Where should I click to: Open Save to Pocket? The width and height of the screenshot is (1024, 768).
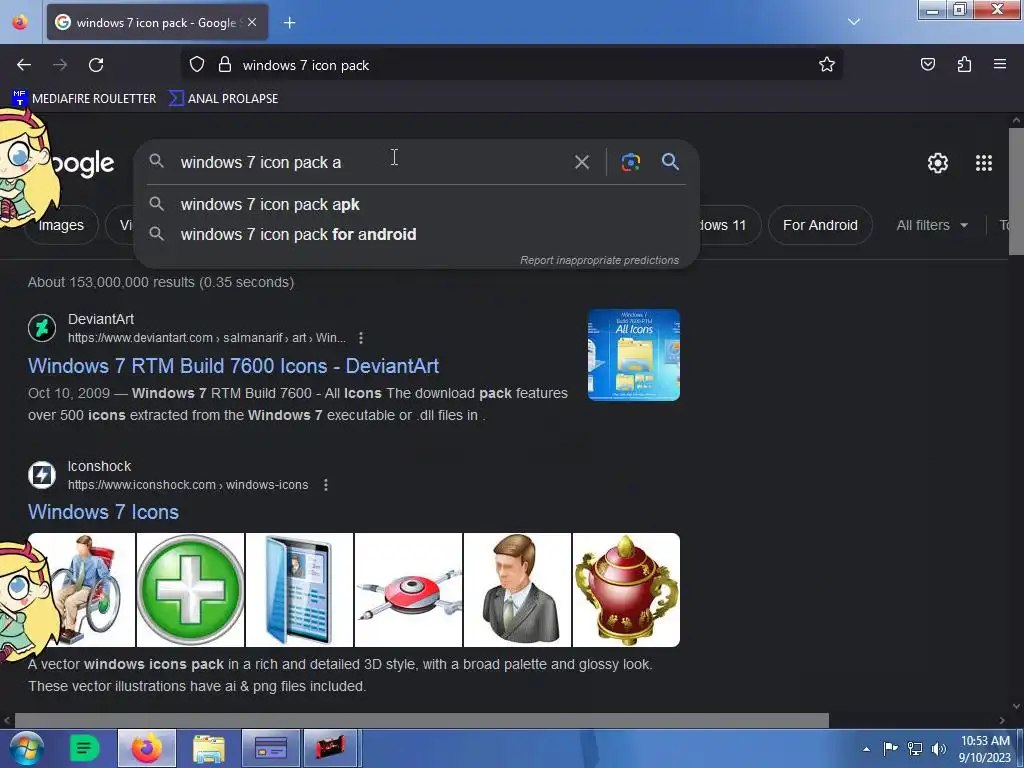[927, 65]
